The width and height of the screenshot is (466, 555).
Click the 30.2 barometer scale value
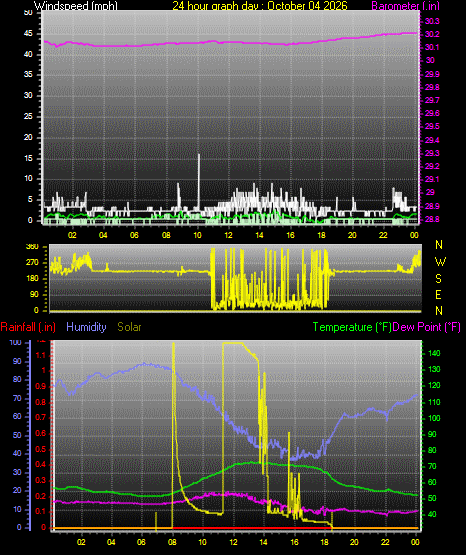pos(432,34)
